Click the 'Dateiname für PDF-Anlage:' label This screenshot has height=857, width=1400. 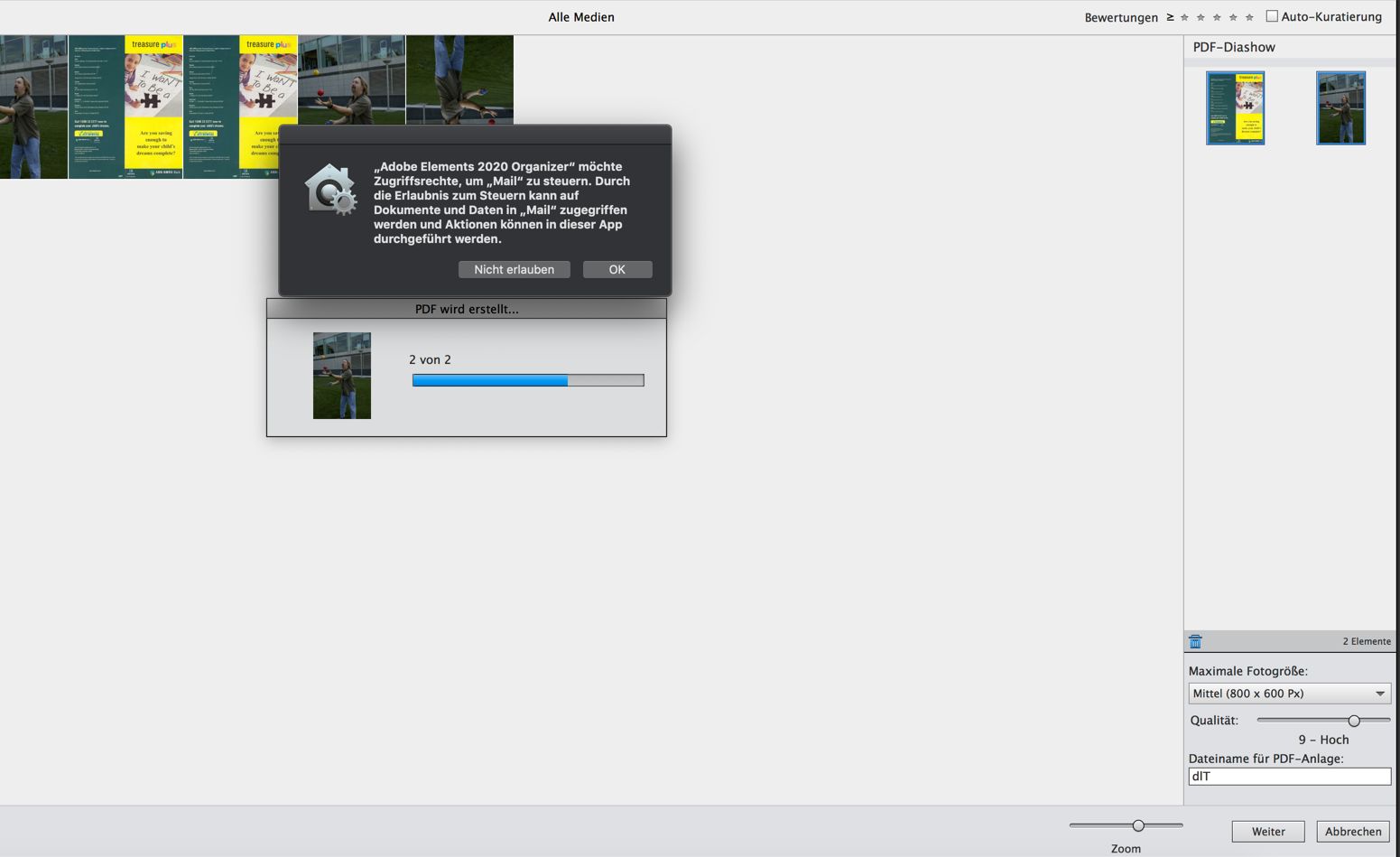point(1266,759)
